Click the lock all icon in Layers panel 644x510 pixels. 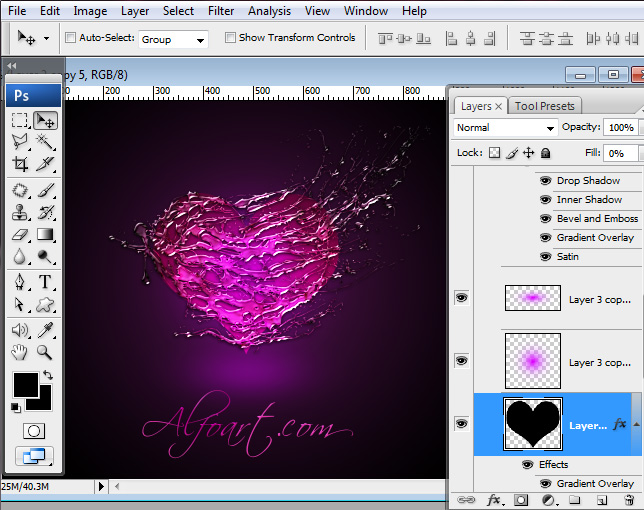click(545, 153)
